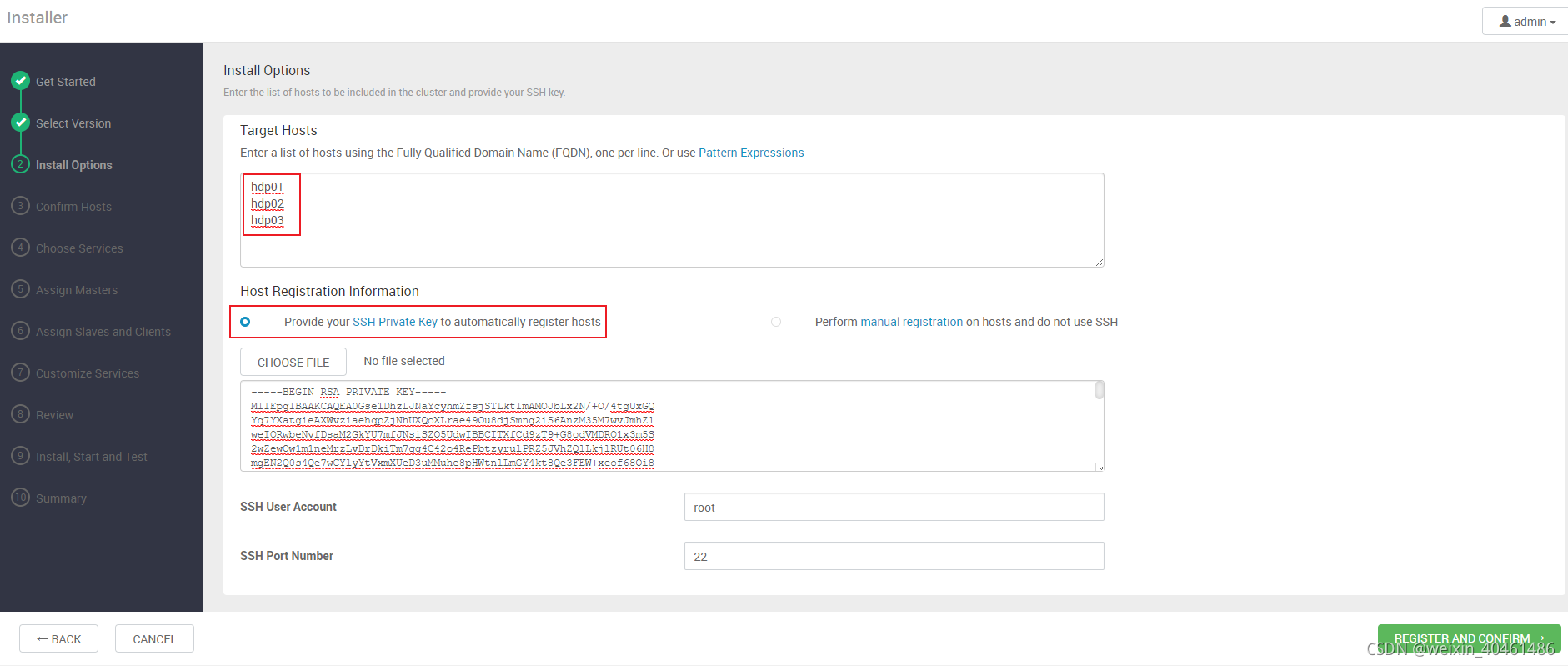This screenshot has height=666, width=1568.
Task: Open the Get Started wizard step
Action: tap(66, 82)
